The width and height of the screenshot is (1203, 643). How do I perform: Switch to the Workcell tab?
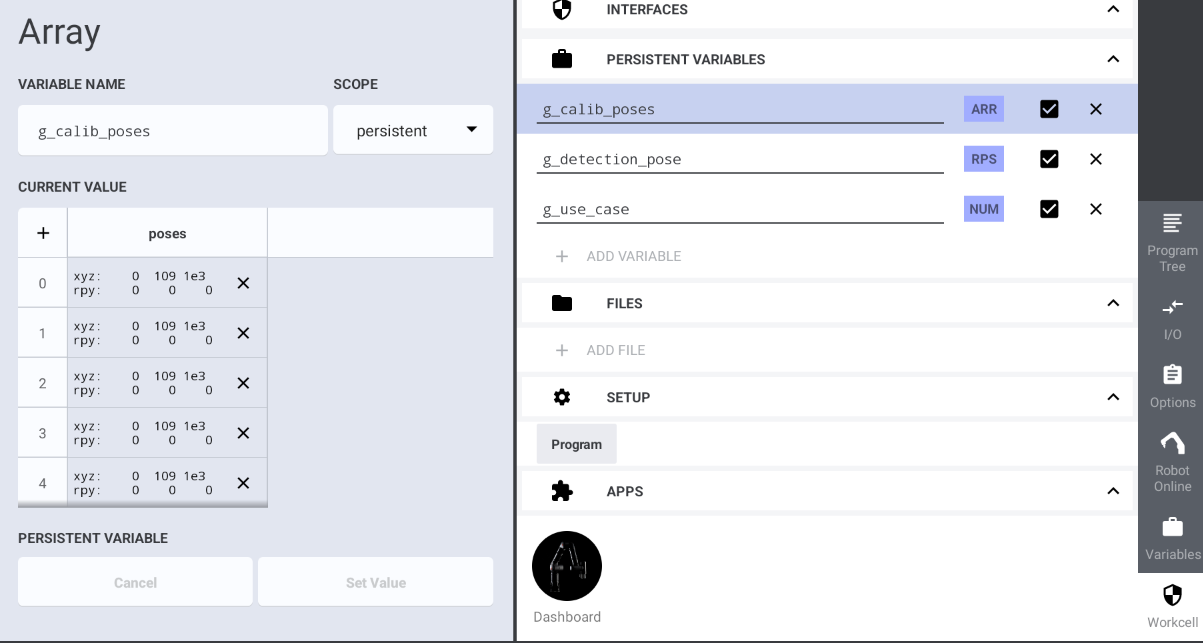1172,606
